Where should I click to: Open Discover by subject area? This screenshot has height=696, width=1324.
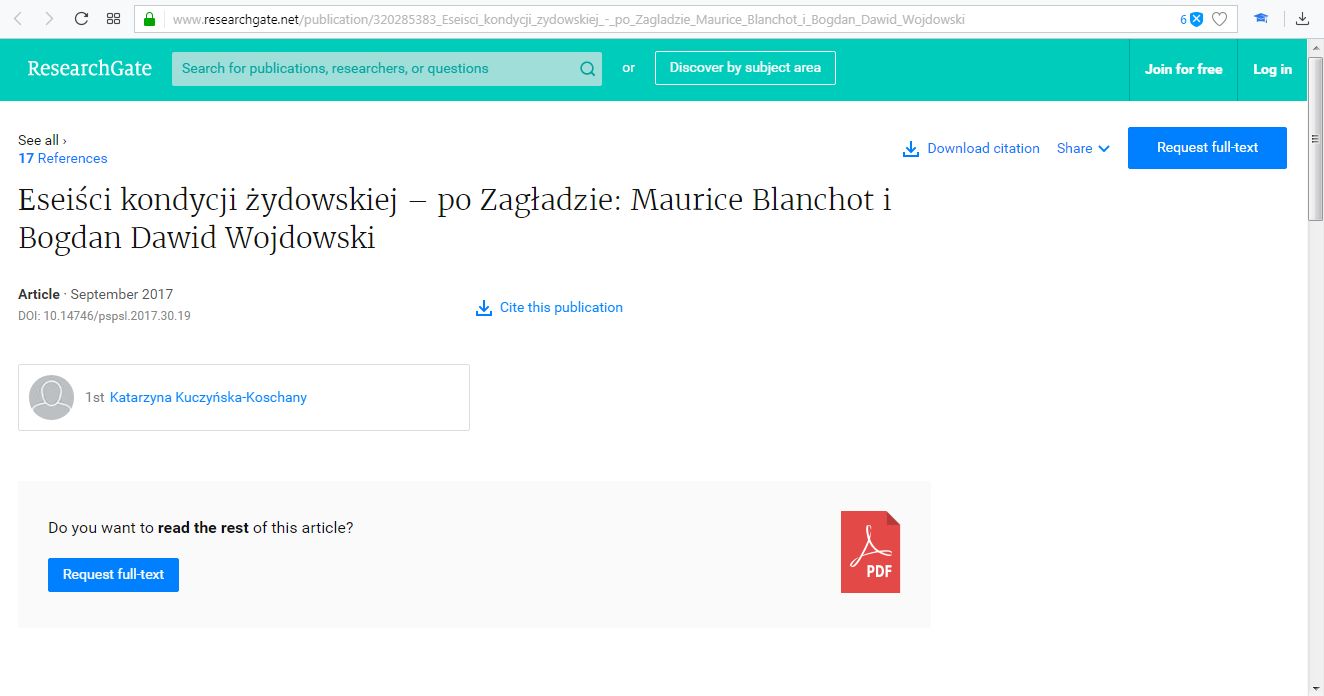pyautogui.click(x=745, y=67)
